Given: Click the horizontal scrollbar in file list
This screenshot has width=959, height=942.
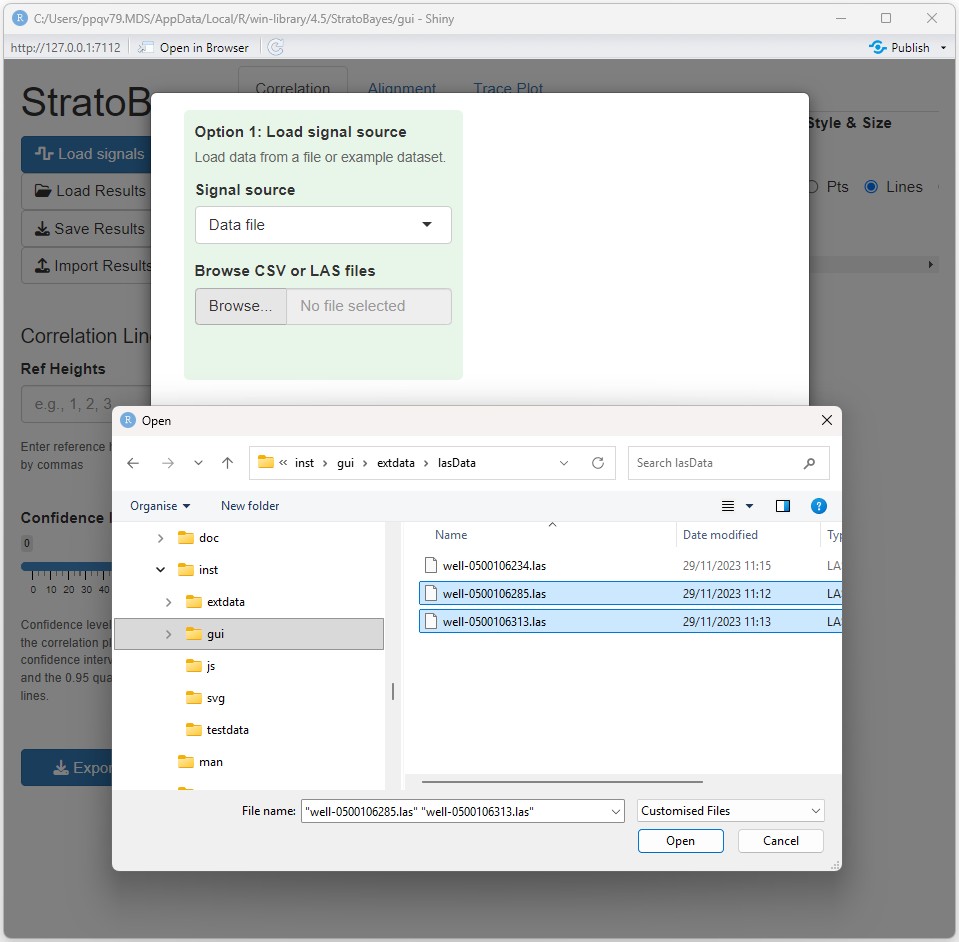Looking at the screenshot, I should click(562, 782).
